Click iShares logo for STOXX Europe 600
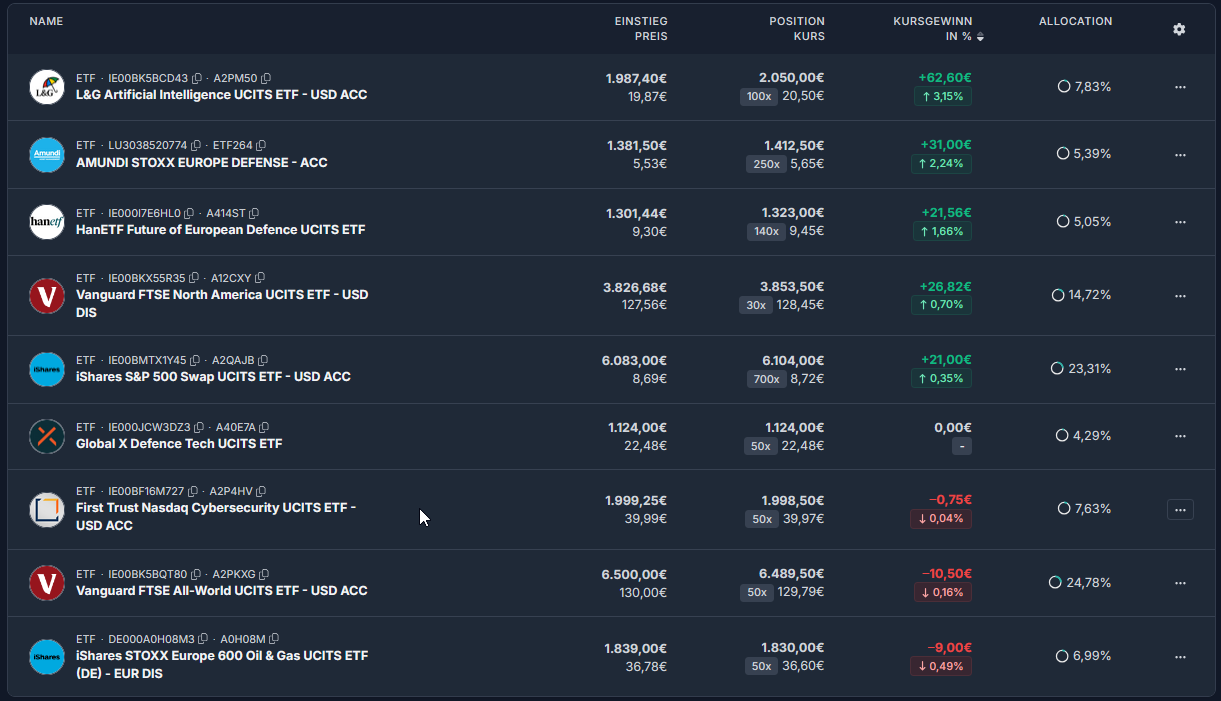The width and height of the screenshot is (1221, 701). [47, 657]
